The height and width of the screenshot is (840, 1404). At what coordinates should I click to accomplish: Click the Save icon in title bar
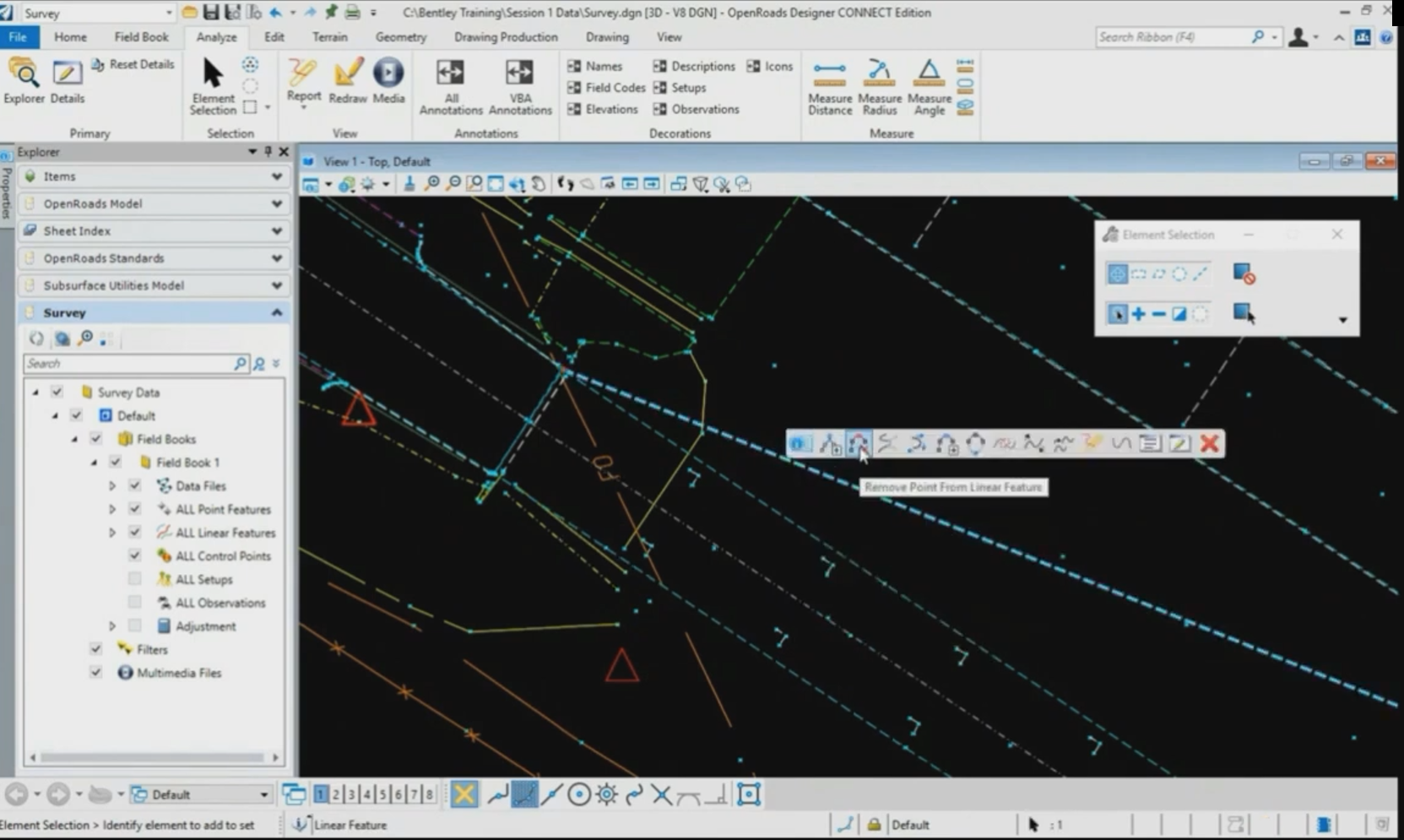(x=210, y=13)
